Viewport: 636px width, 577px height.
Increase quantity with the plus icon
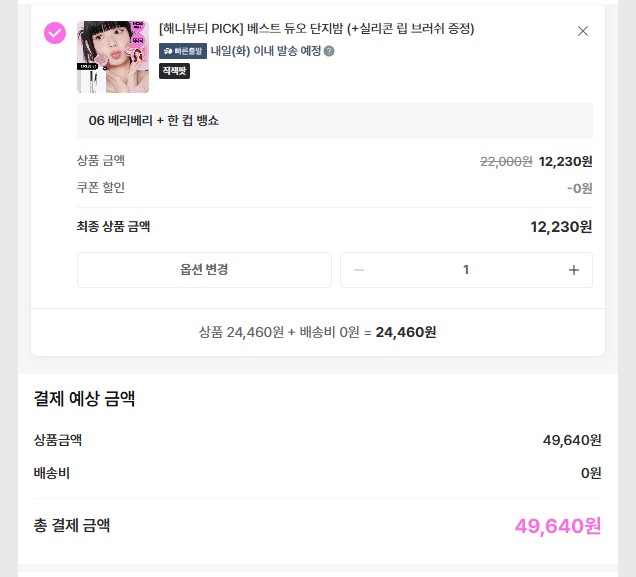click(x=574, y=270)
